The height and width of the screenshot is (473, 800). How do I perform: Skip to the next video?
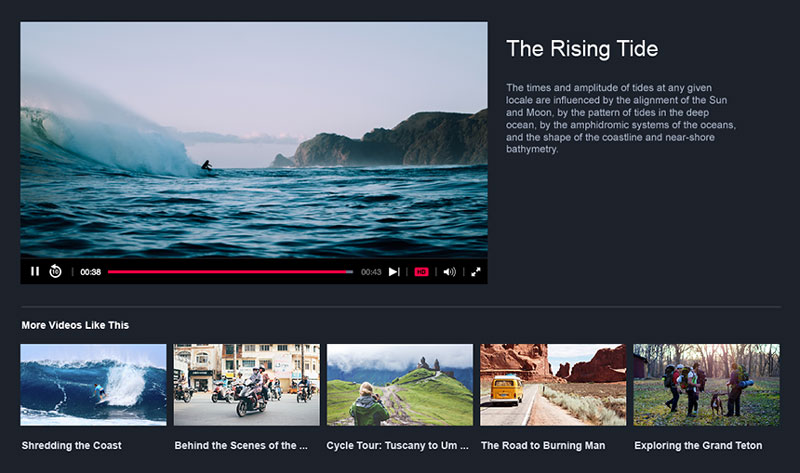coord(394,272)
